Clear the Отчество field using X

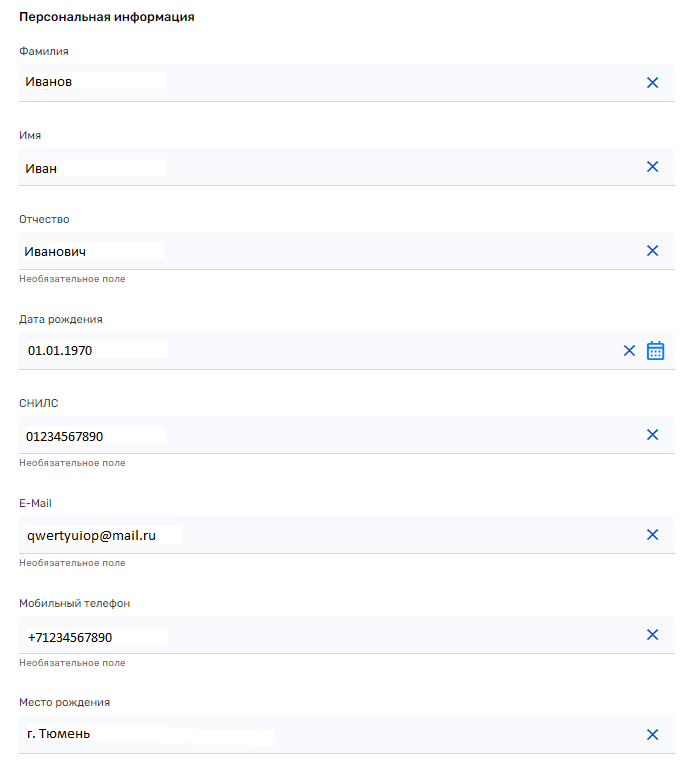pyautogui.click(x=652, y=251)
